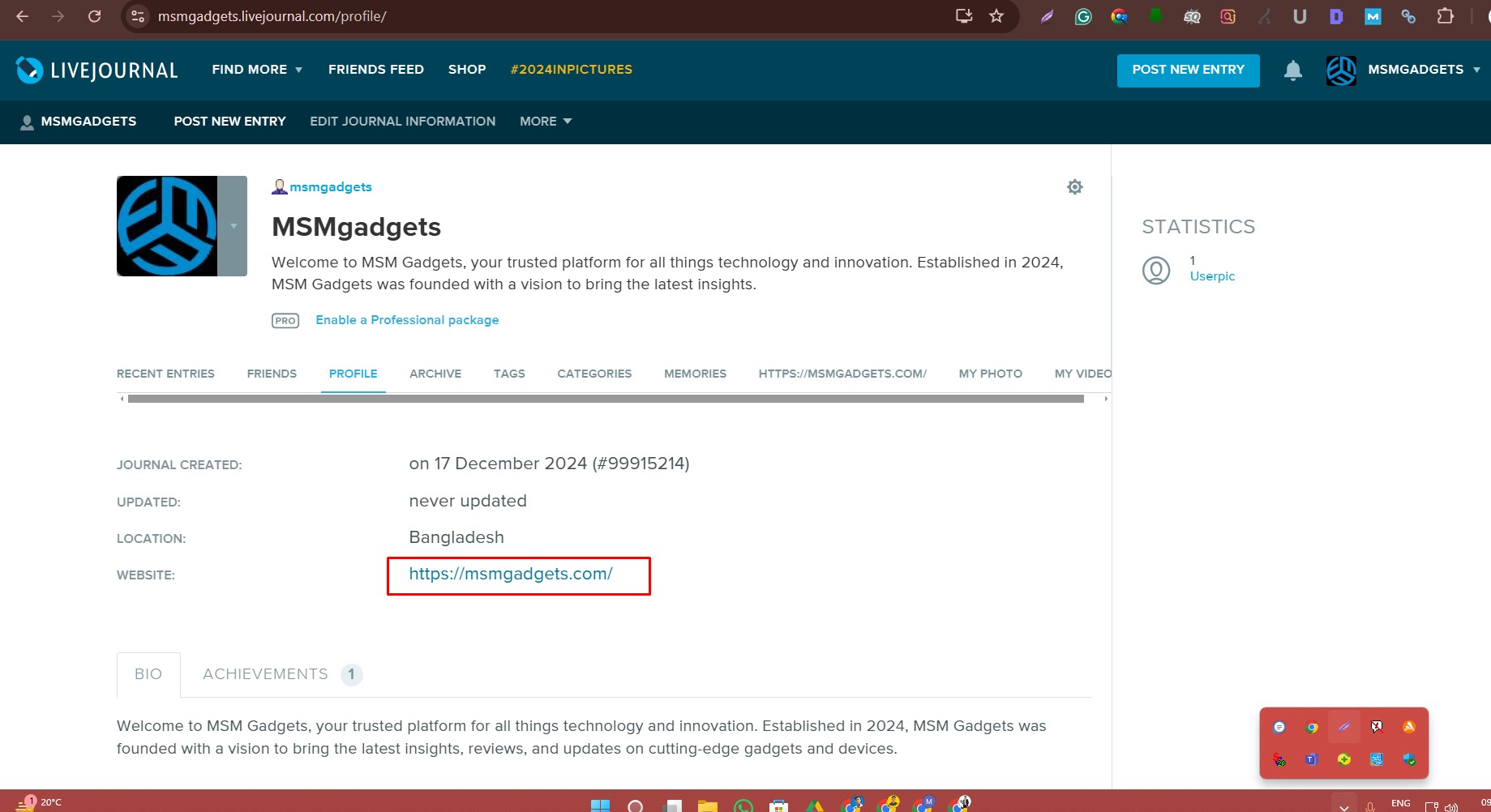1491x812 pixels.
Task: Switch to the ARCHIVE tab
Action: 435,374
